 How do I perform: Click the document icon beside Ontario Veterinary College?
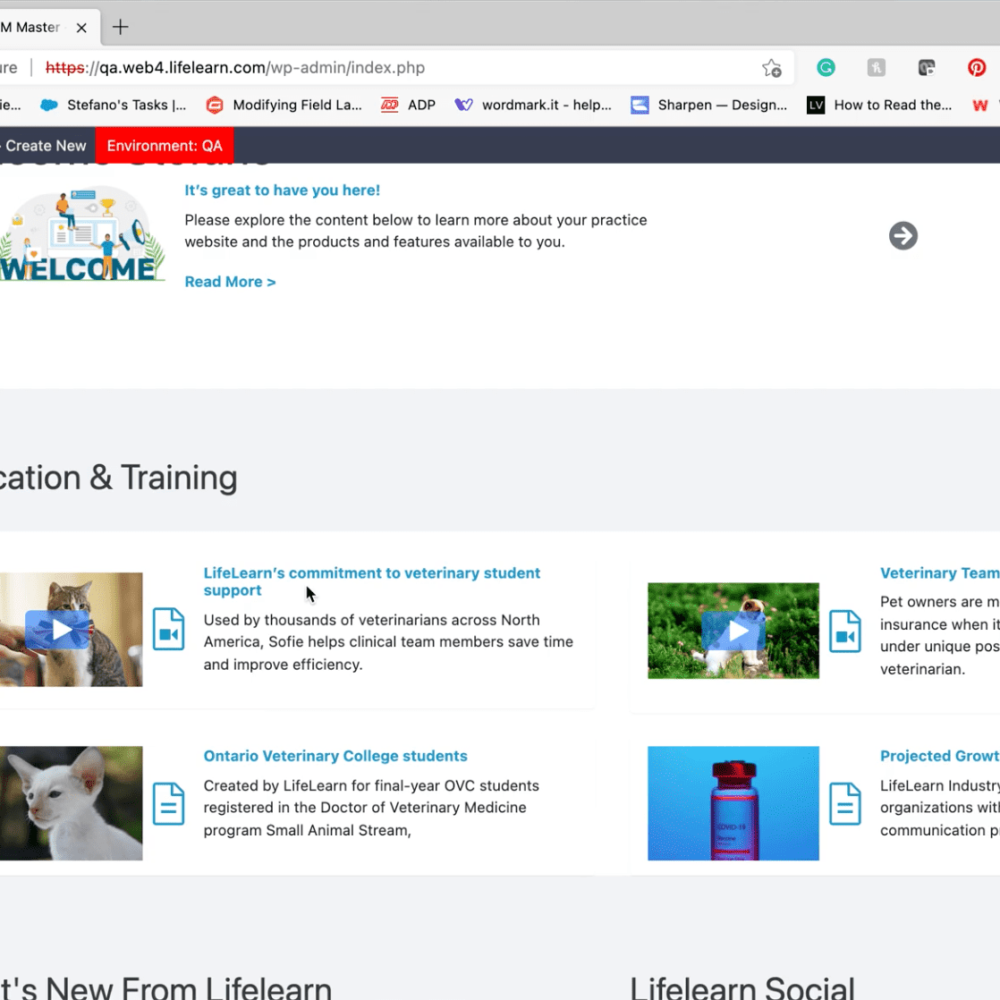168,804
